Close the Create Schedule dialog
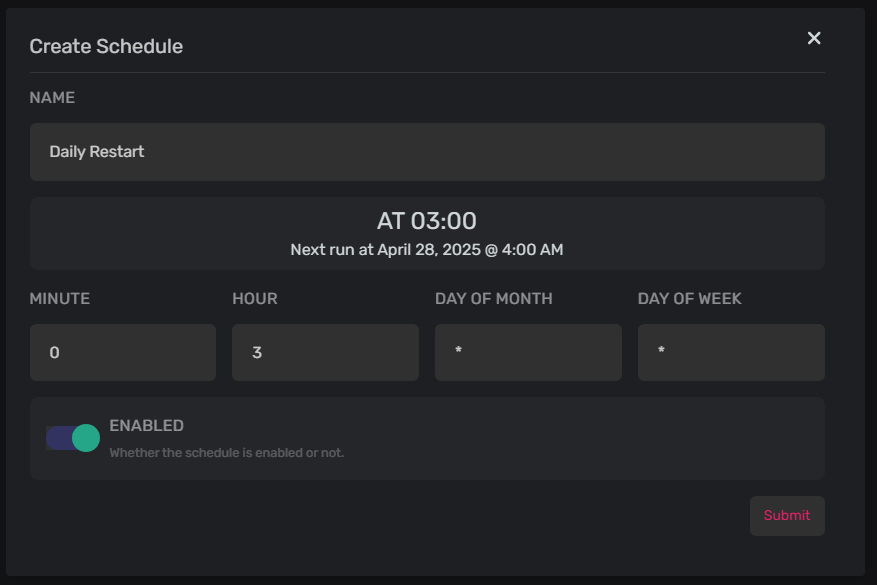Screen dimensions: 877x585 [814, 38]
